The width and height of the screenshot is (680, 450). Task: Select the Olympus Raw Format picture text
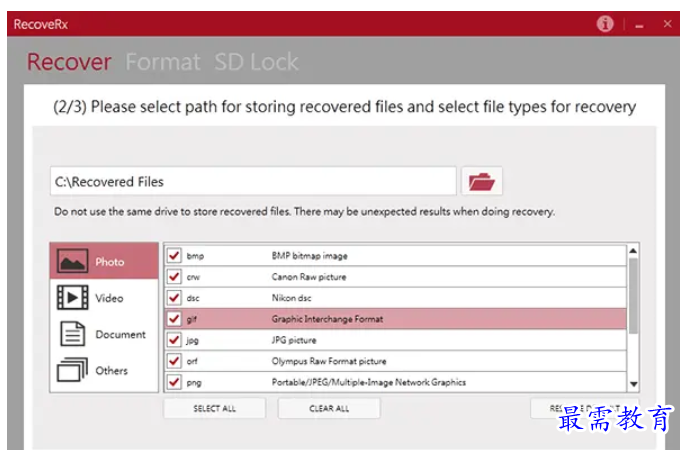329,361
